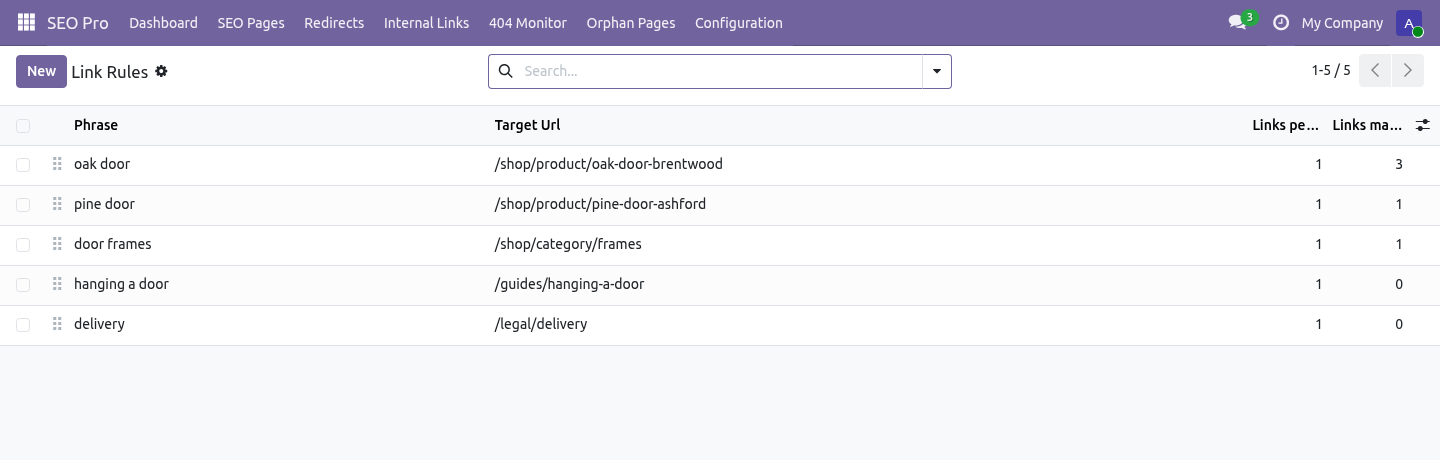This screenshot has width=1440, height=460.
Task: Click the search magnifier icon
Action: [505, 71]
